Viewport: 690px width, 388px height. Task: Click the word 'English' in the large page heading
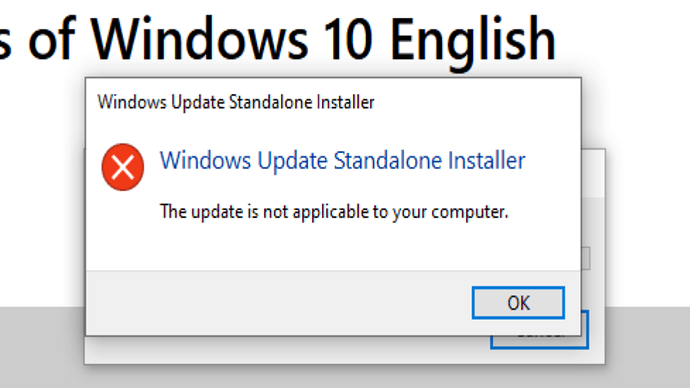point(473,42)
